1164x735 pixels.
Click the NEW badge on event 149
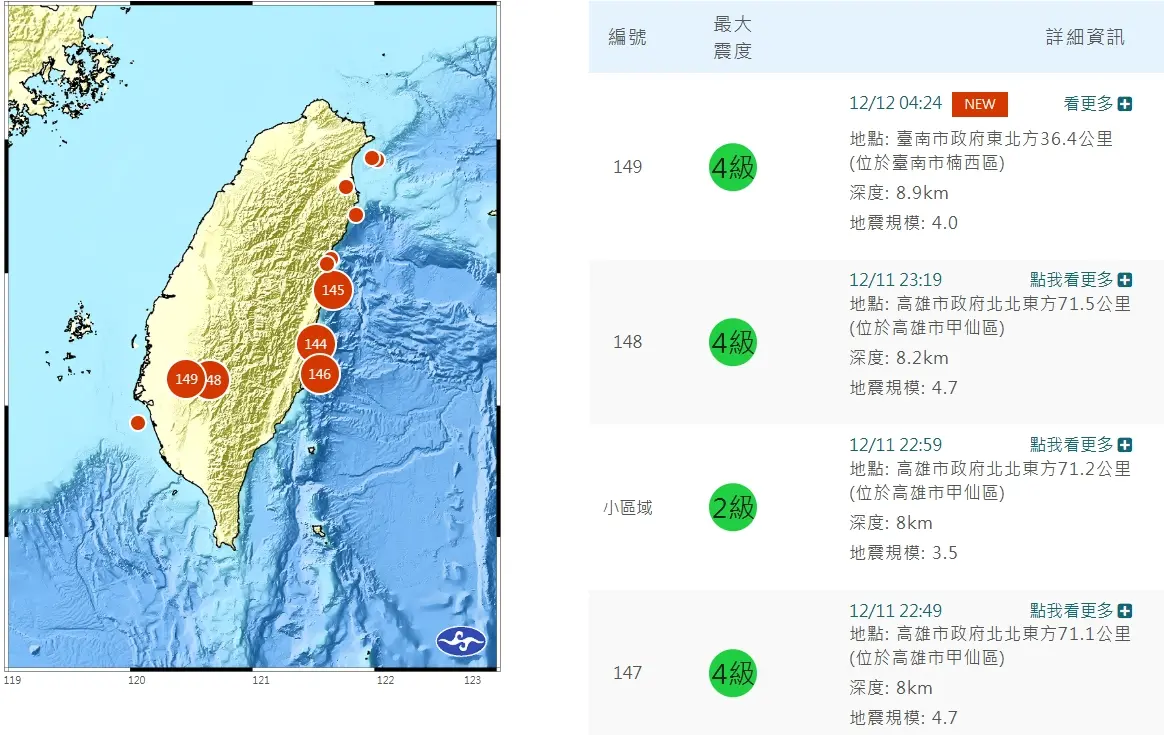(979, 103)
